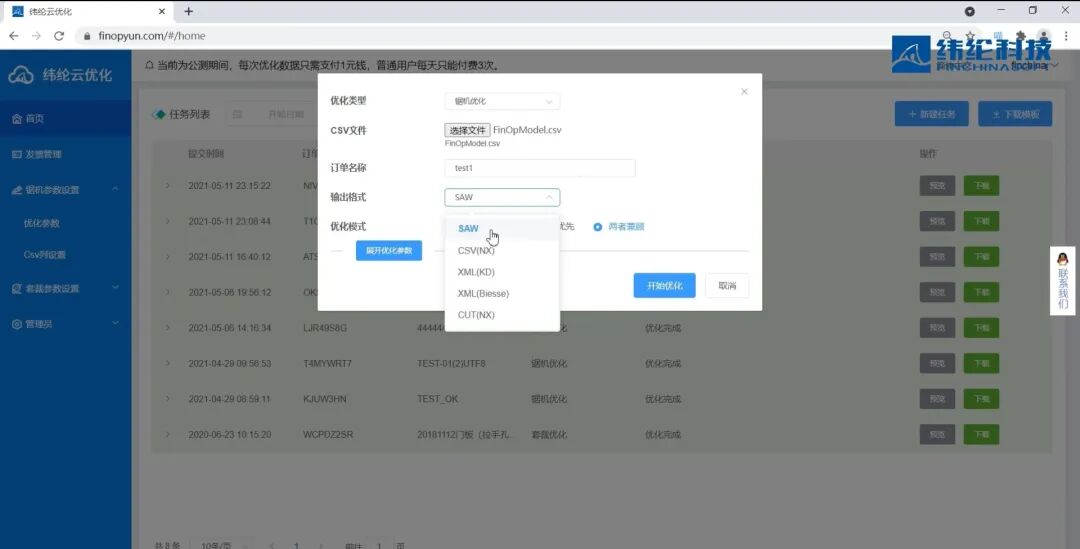
Task: Go to 首页 in the sidebar
Action: point(65,118)
